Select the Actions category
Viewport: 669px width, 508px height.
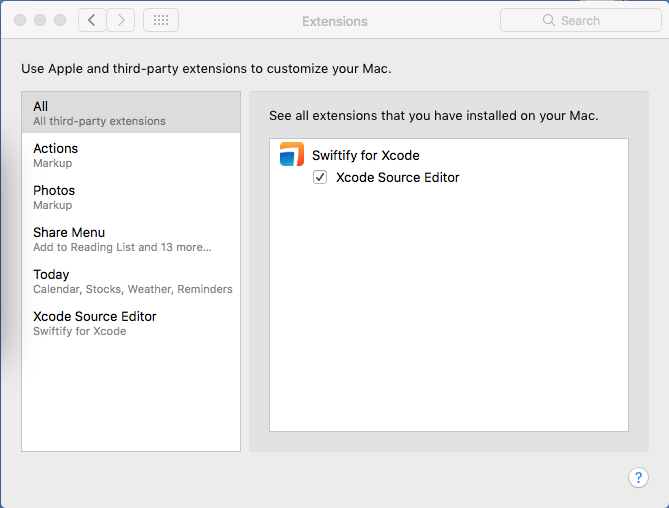pyautogui.click(x=131, y=155)
